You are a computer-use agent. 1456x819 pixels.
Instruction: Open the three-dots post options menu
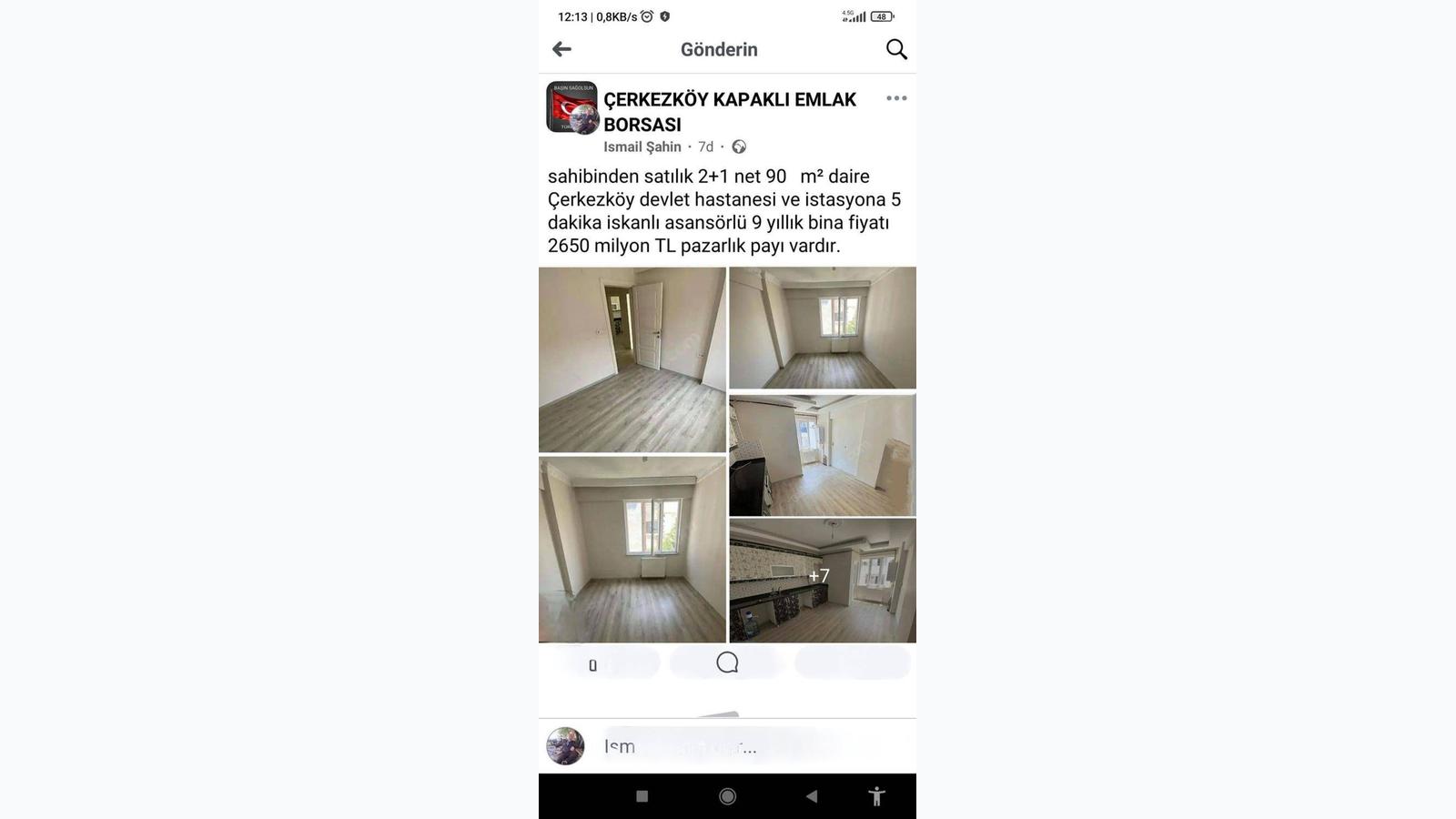pos(896,98)
